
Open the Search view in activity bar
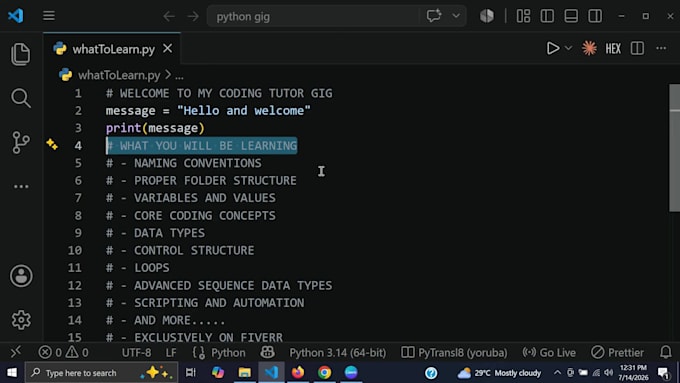click(21, 98)
